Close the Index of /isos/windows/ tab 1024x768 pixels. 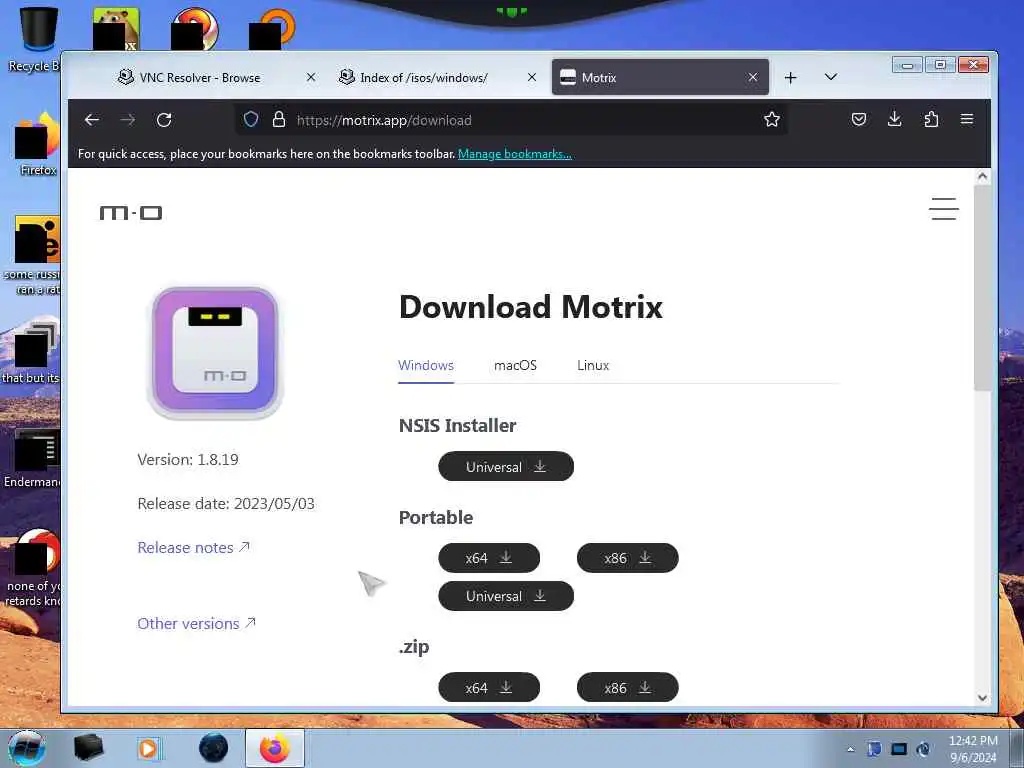coord(532,77)
